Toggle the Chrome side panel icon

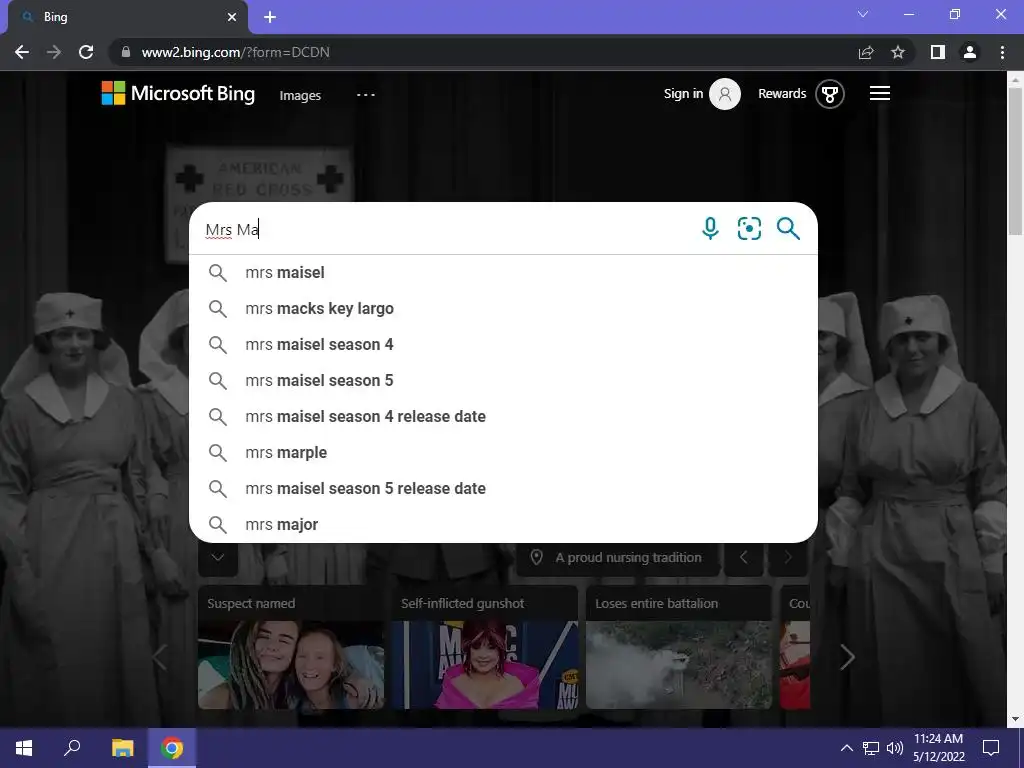pyautogui.click(x=938, y=52)
